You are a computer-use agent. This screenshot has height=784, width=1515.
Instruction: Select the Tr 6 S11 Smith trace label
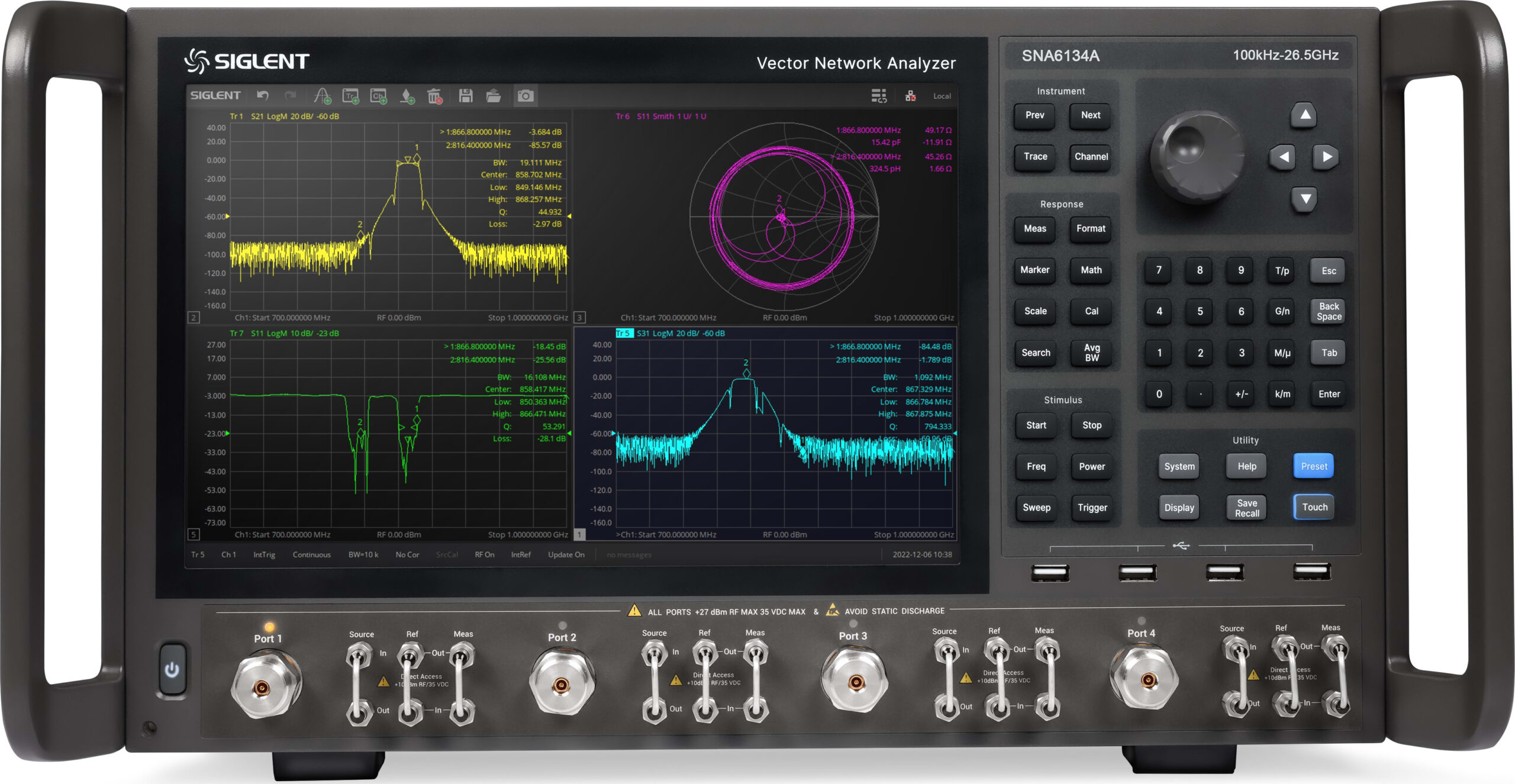[661, 116]
